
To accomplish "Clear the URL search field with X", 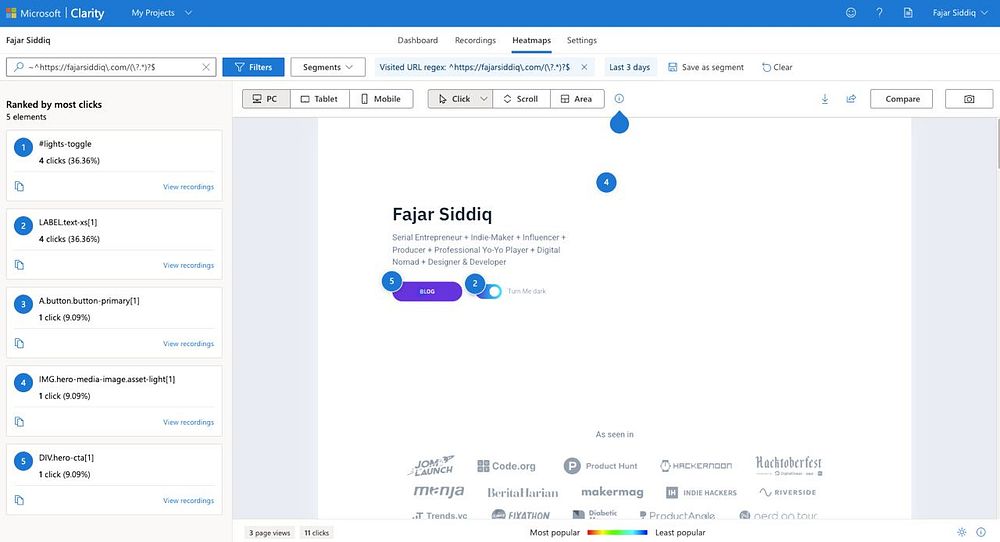I will pos(206,67).
